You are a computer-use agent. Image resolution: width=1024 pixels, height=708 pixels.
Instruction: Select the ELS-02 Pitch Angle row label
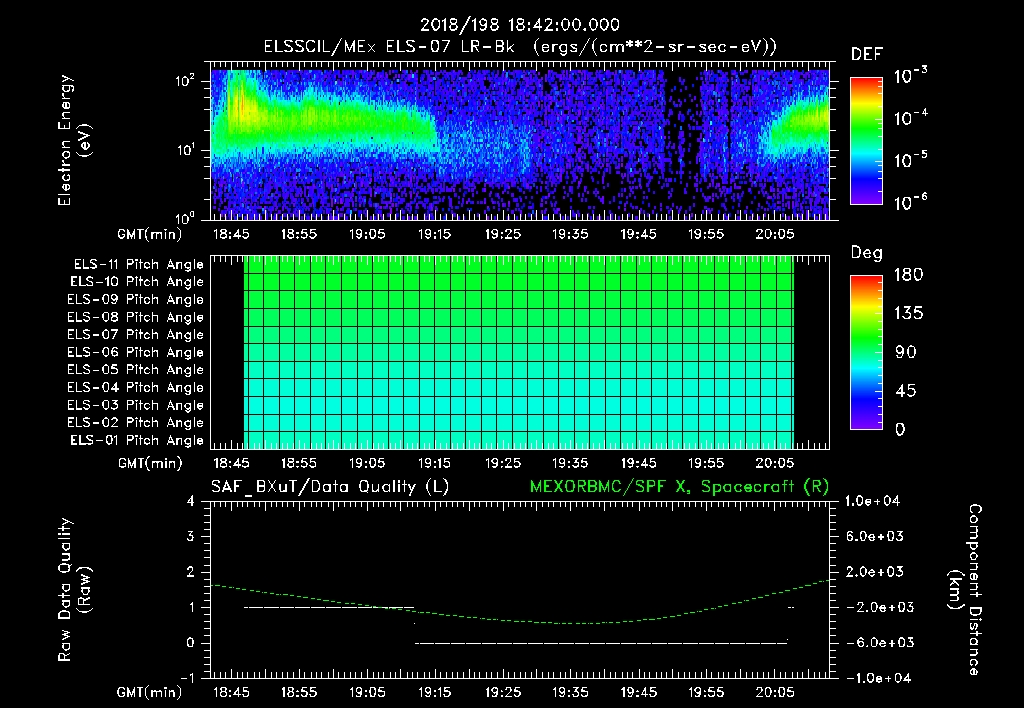click(x=136, y=423)
